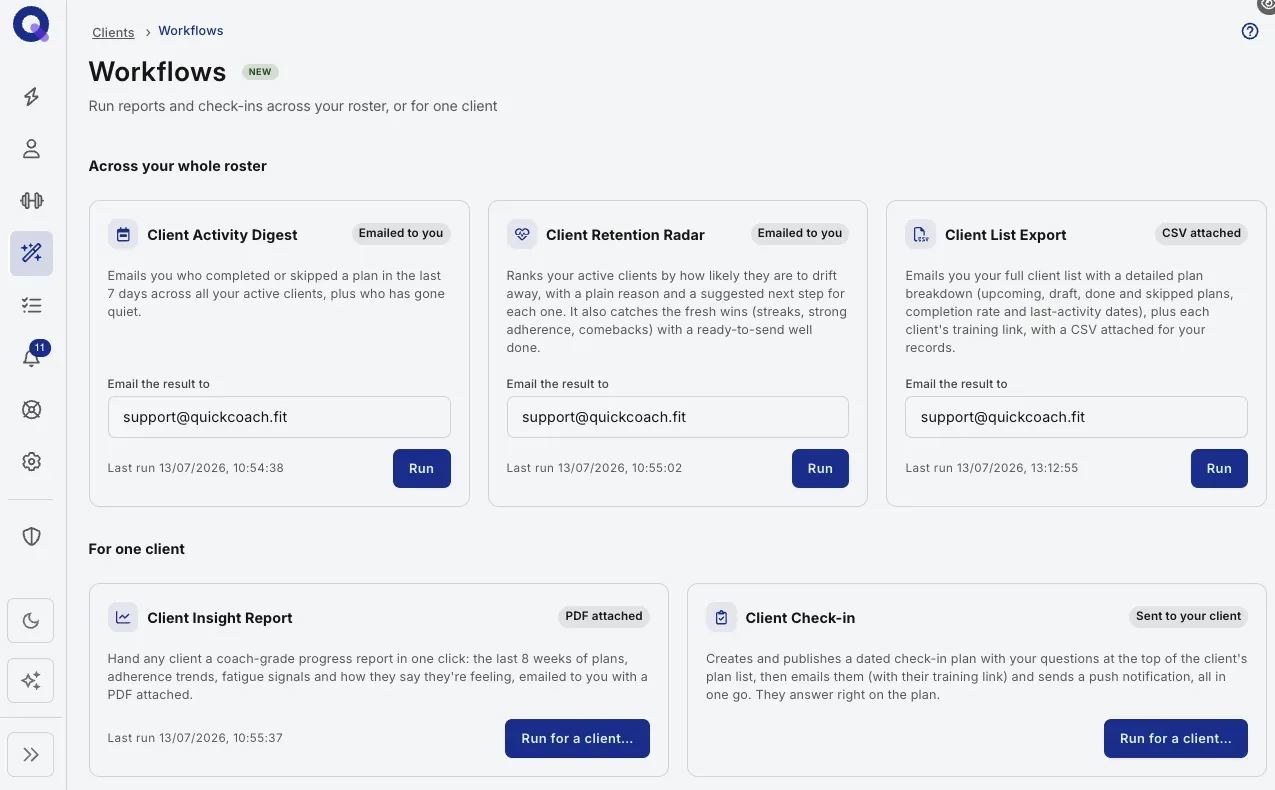Click 'Last run 13/07/2026, 13:12:55' text
The width and height of the screenshot is (1275, 790).
(x=992, y=468)
